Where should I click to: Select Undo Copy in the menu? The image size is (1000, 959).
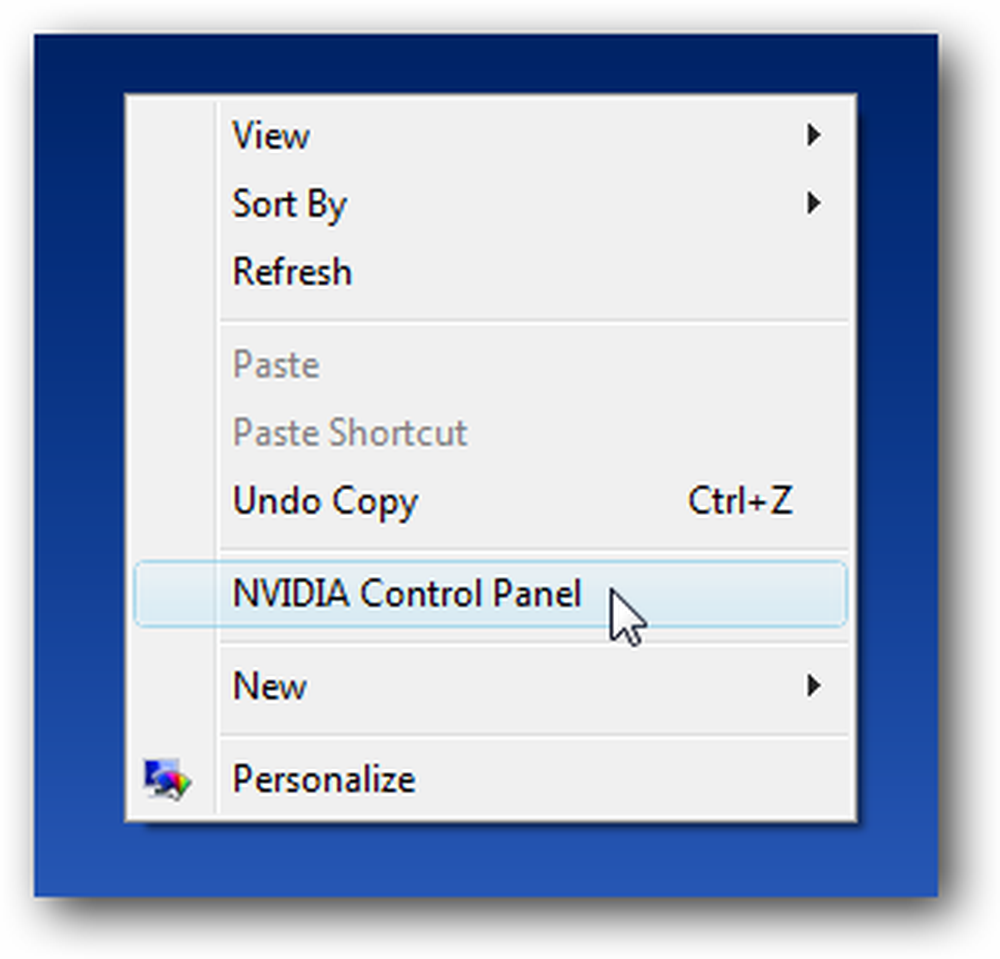coord(490,501)
